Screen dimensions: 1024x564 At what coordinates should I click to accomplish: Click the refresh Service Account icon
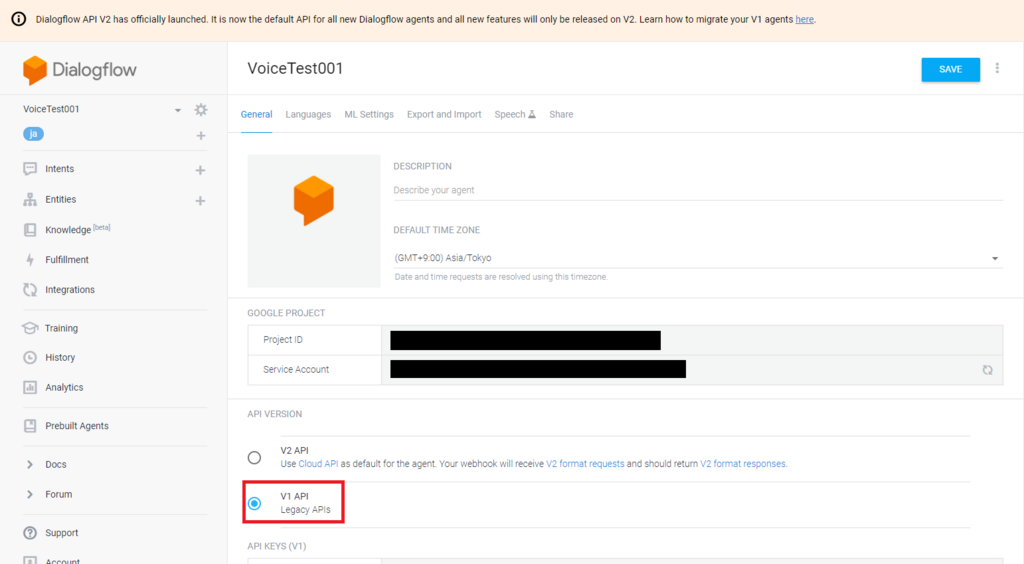coord(987,370)
